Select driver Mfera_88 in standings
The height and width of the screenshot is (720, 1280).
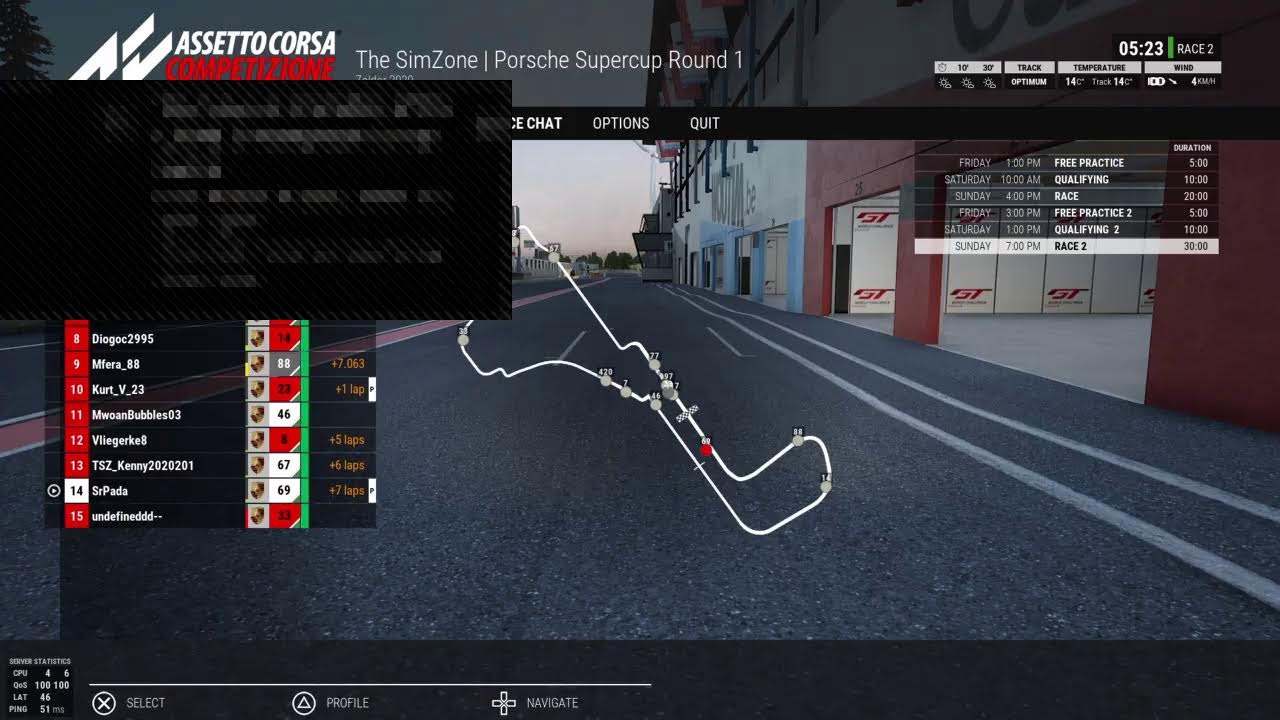pyautogui.click(x=116, y=364)
